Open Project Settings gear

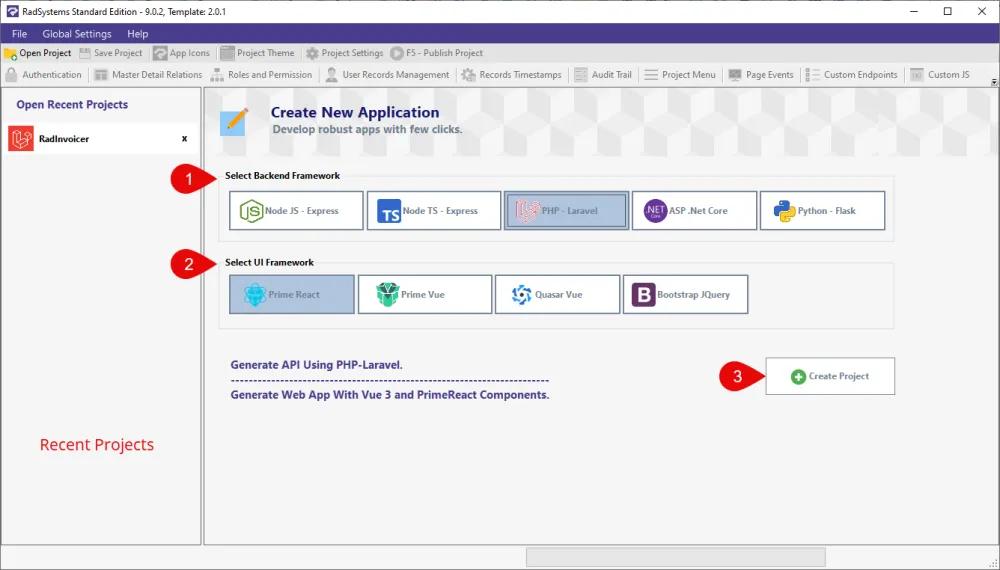pos(344,53)
